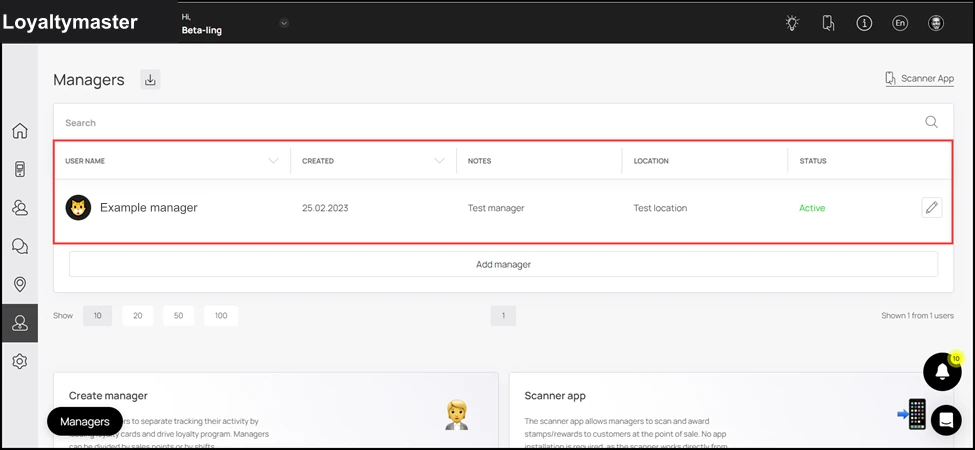This screenshot has width=975, height=450.
Task: Click the date 25.02.2023
Action: coord(325,208)
